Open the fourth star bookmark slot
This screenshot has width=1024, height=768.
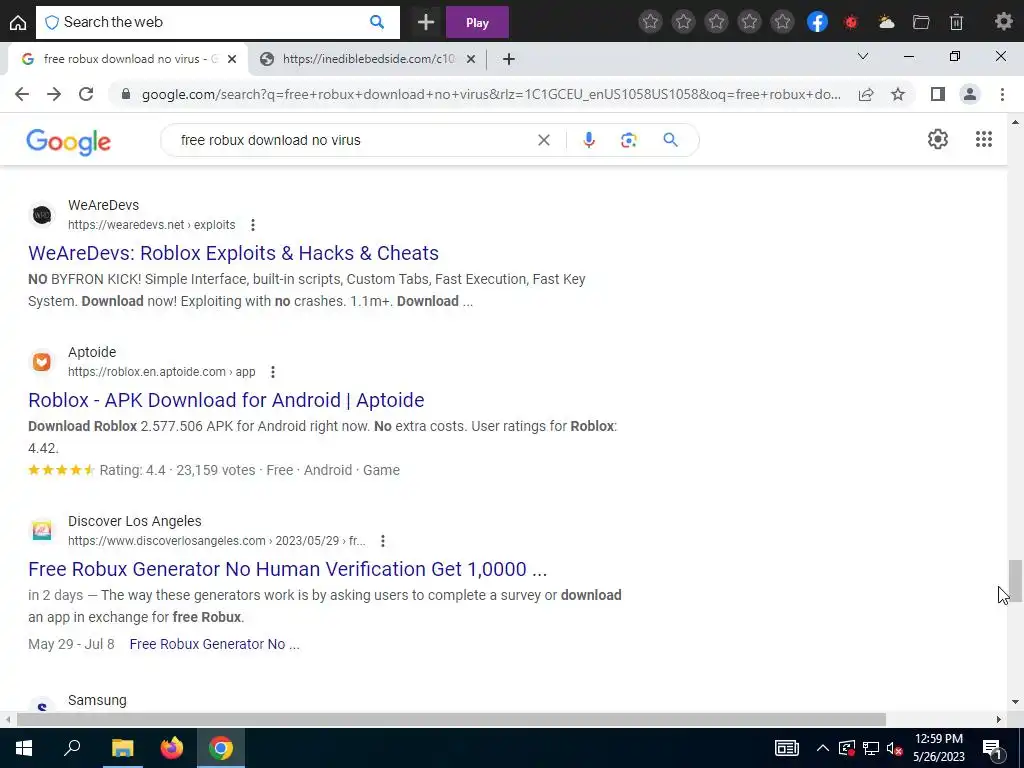click(750, 22)
